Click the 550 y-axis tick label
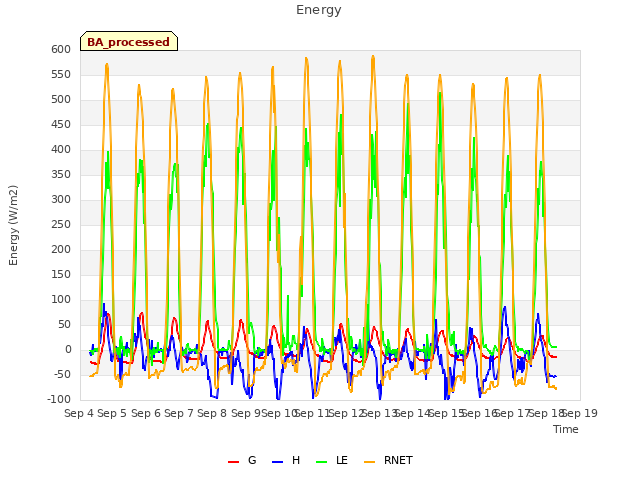Image resolution: width=640 pixels, height=480 pixels. (x=61, y=75)
